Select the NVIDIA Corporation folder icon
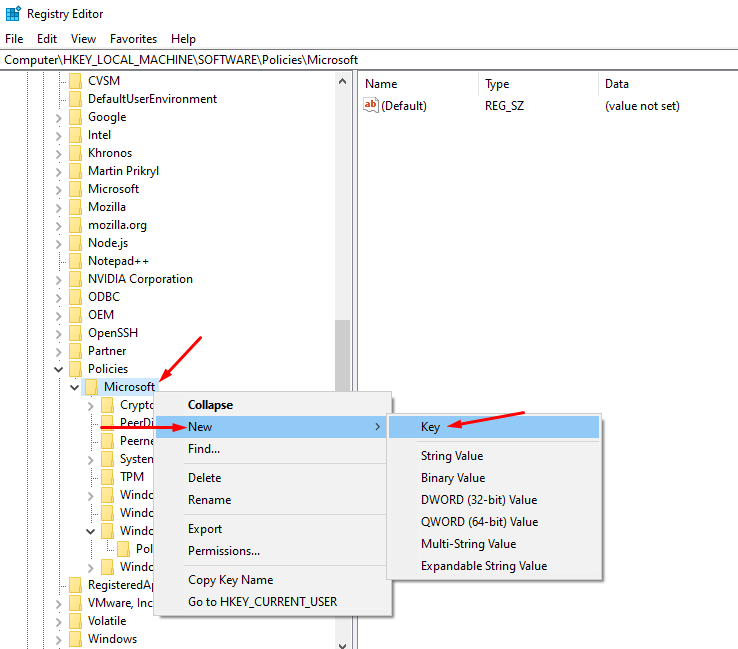 [x=75, y=279]
